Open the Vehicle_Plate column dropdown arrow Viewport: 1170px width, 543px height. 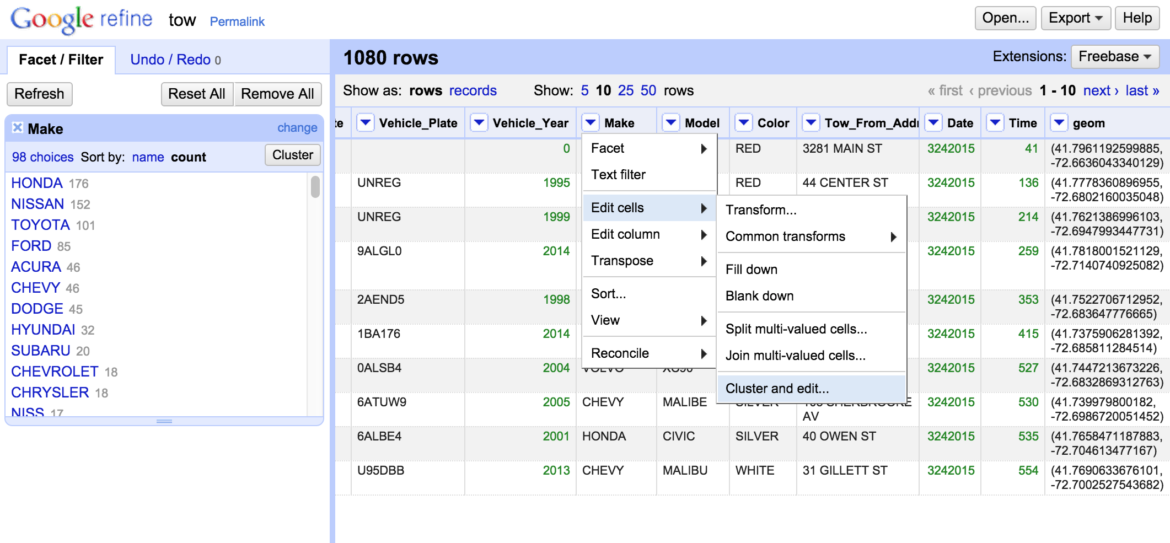(x=366, y=123)
